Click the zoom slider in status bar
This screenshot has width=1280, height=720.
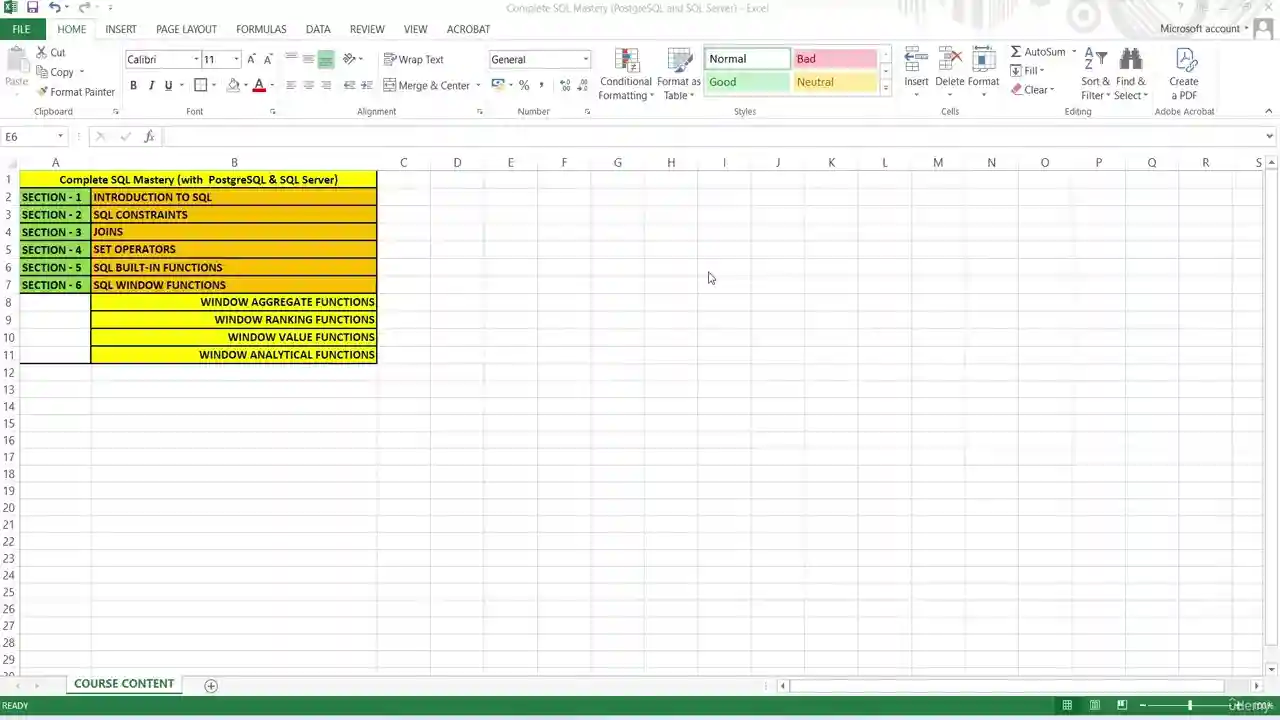tap(1189, 706)
